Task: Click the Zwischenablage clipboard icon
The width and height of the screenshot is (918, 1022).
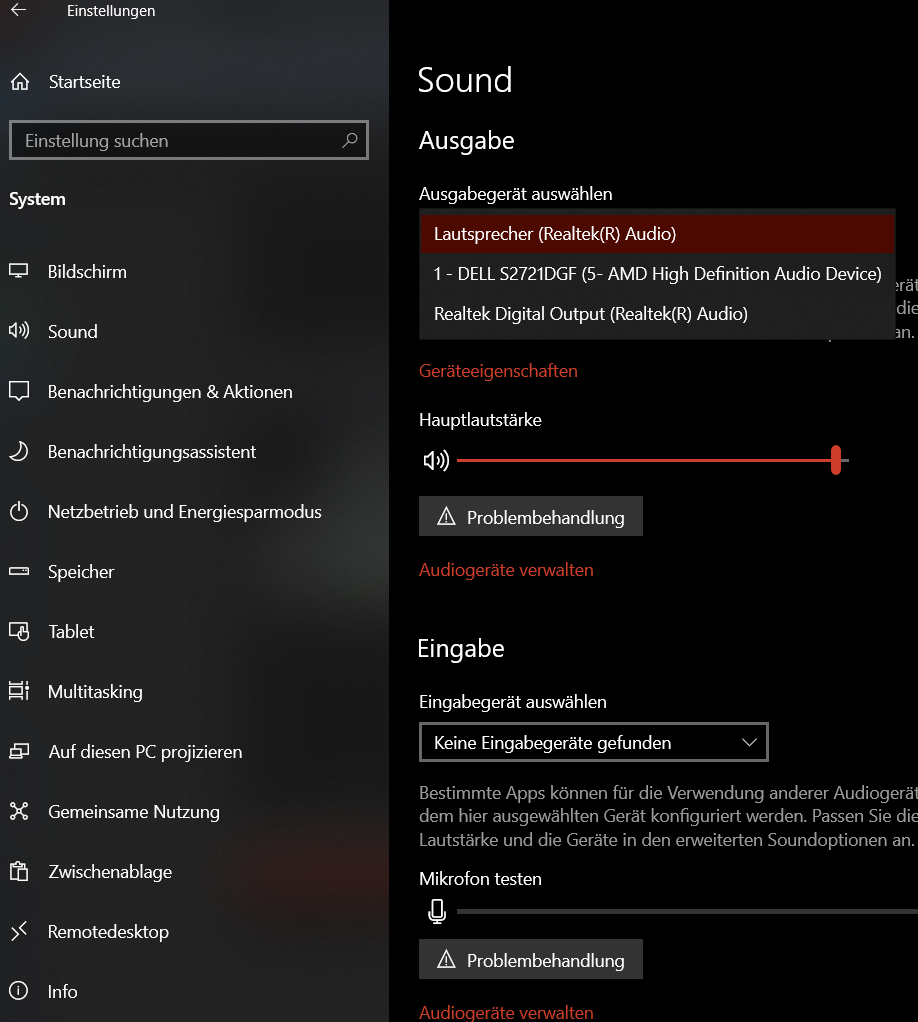Action: point(19,872)
